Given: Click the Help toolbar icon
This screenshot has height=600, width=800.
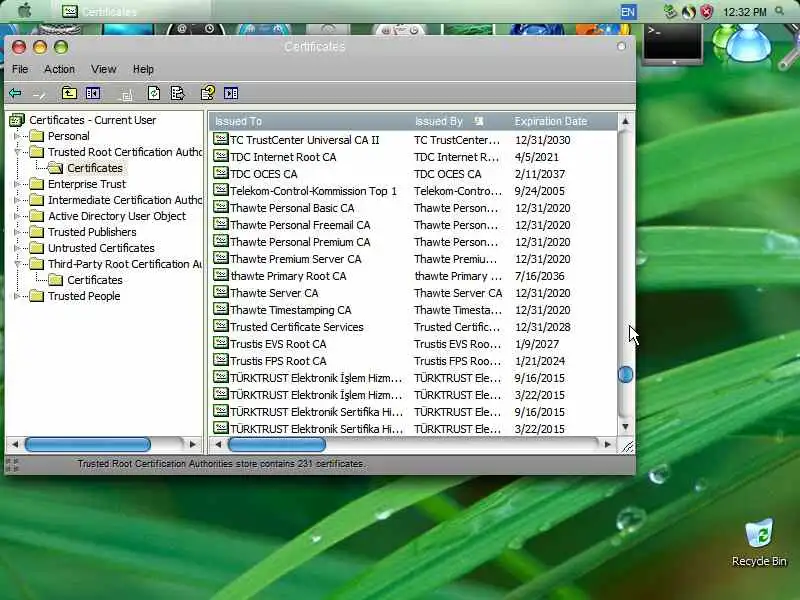Looking at the screenshot, I should 208,93.
